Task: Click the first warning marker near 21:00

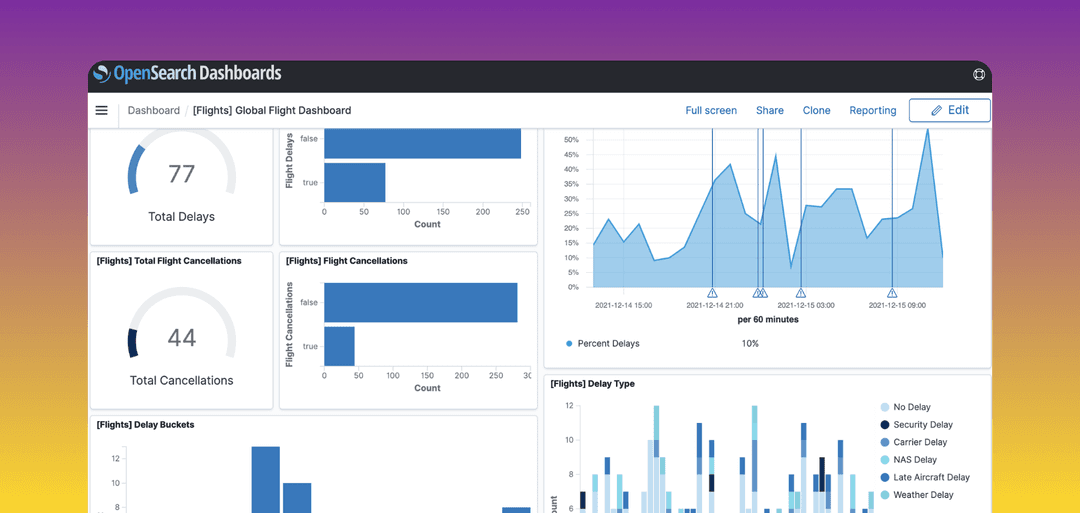Action: click(x=713, y=293)
